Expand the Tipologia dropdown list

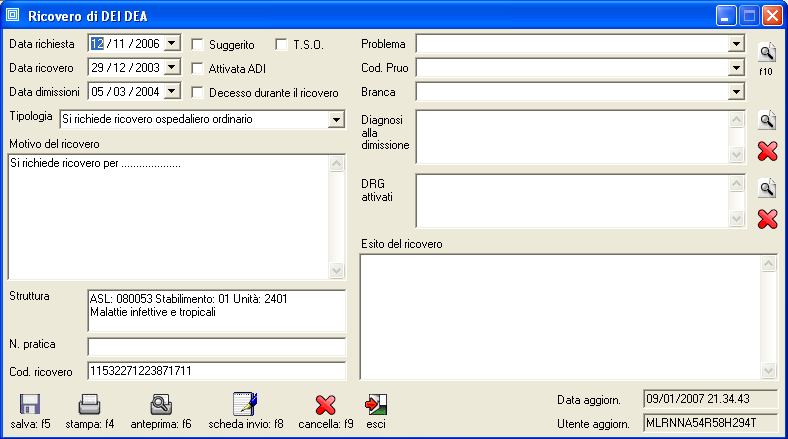336,120
